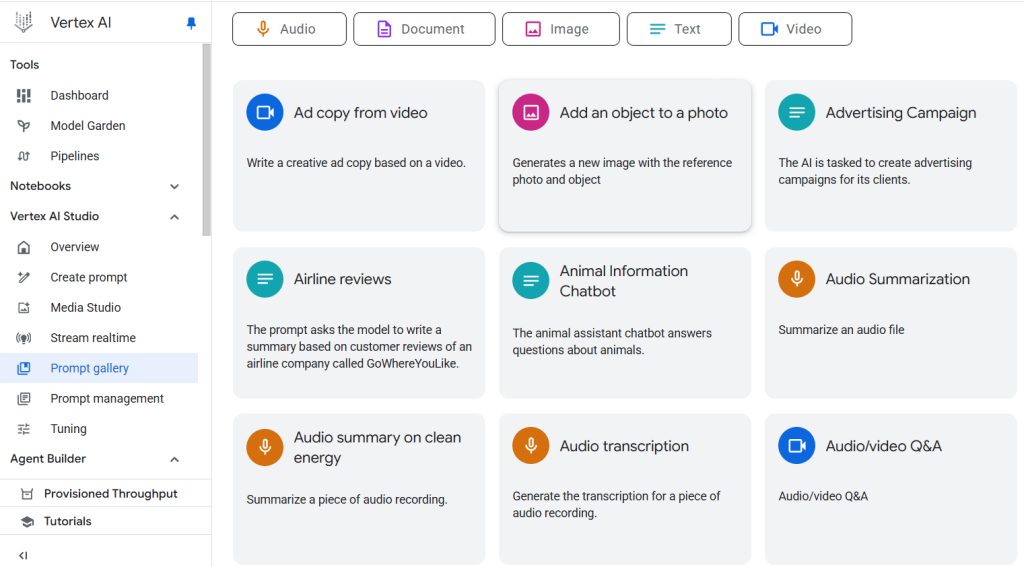Click the Tuning sliders icon
This screenshot has width=1024, height=567.
coord(24,429)
